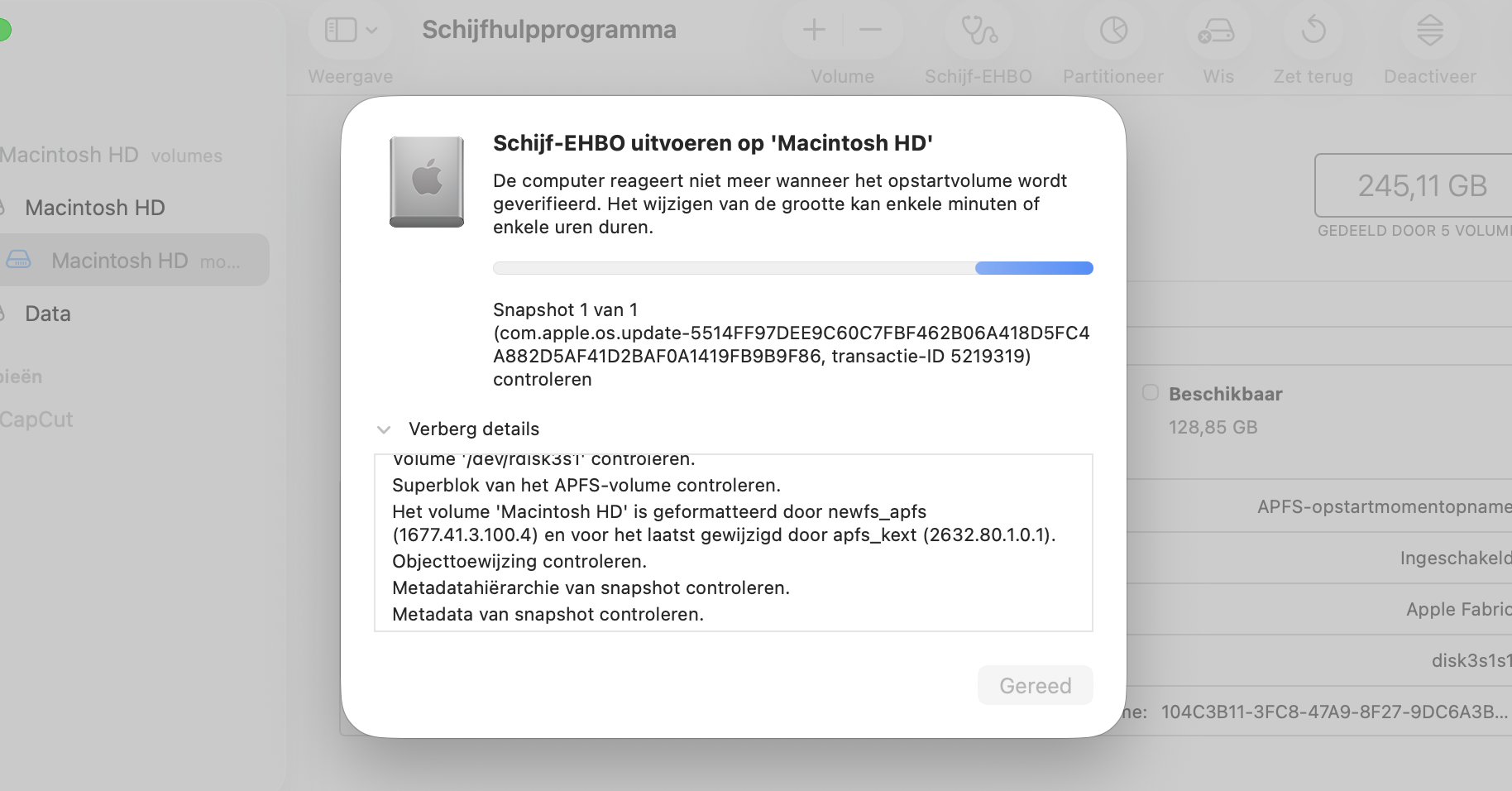The height and width of the screenshot is (791, 1512).
Task: Click the Gereed button
Action: [x=1035, y=685]
